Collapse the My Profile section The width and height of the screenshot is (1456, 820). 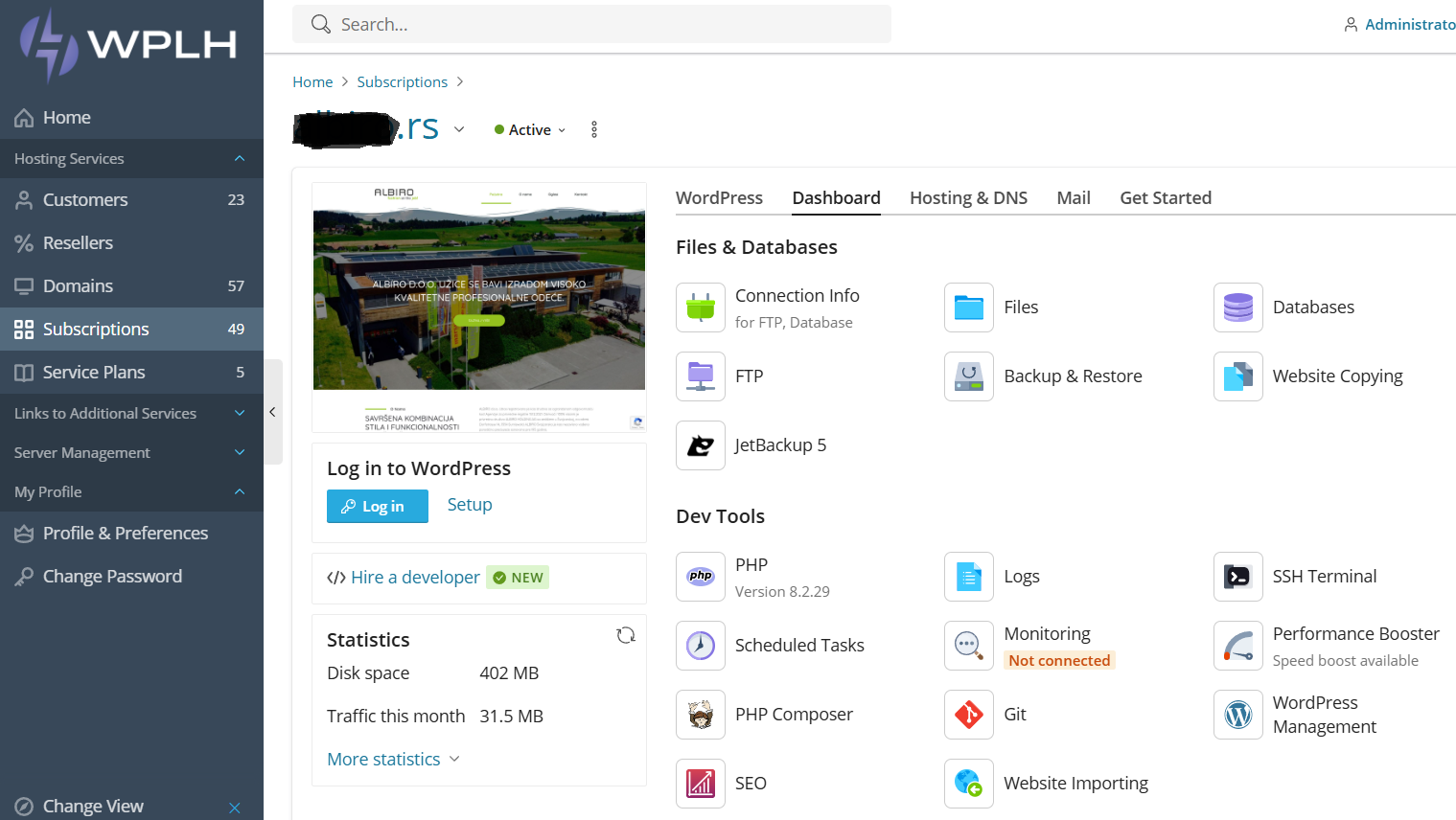point(131,491)
